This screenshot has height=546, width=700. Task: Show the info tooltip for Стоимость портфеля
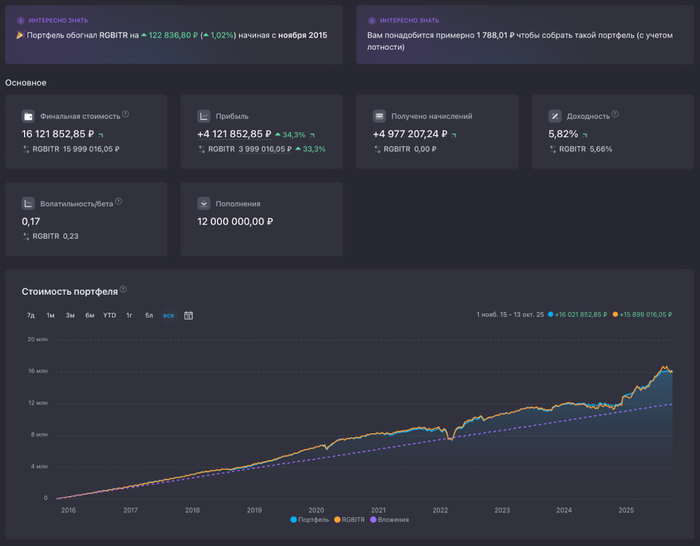[x=124, y=291]
